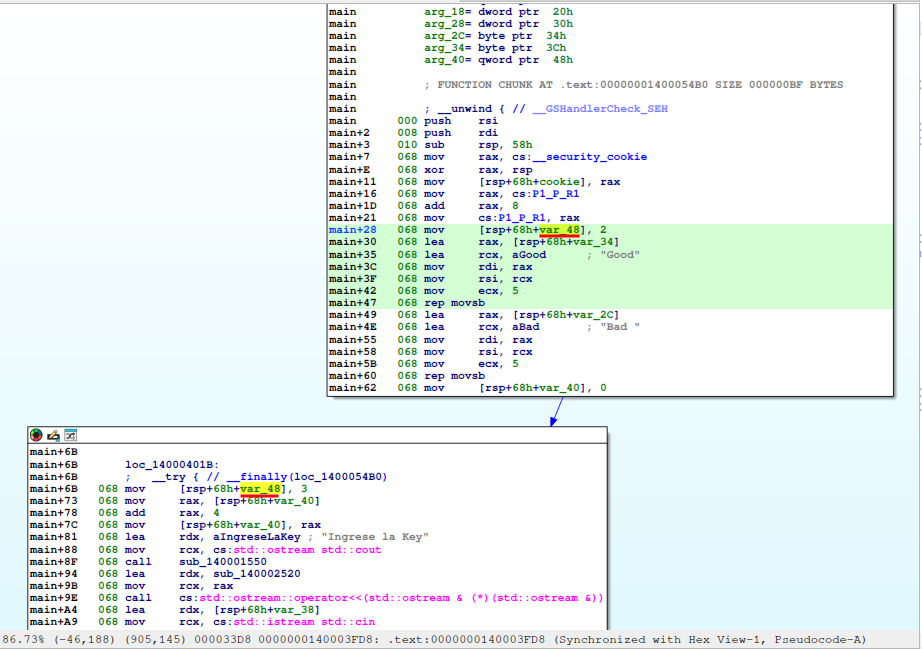The height and width of the screenshot is (649, 922).
Task: Click __GSHandlerCheck_SEH in unwind comment
Action: [x=600, y=109]
